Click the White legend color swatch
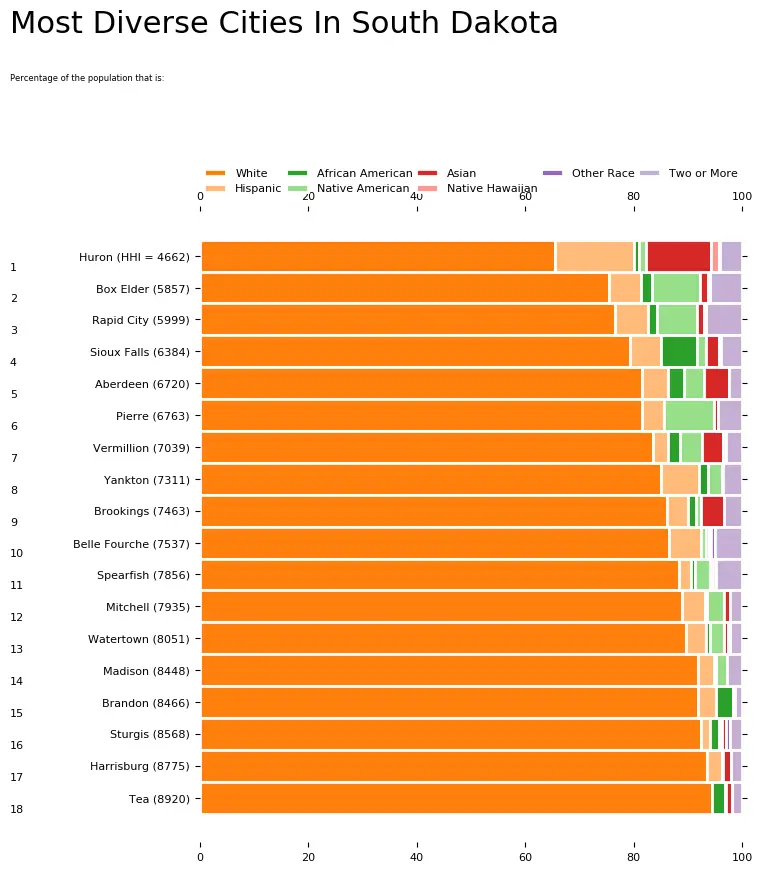Screen dimensions: 762x872 (x=215, y=173)
